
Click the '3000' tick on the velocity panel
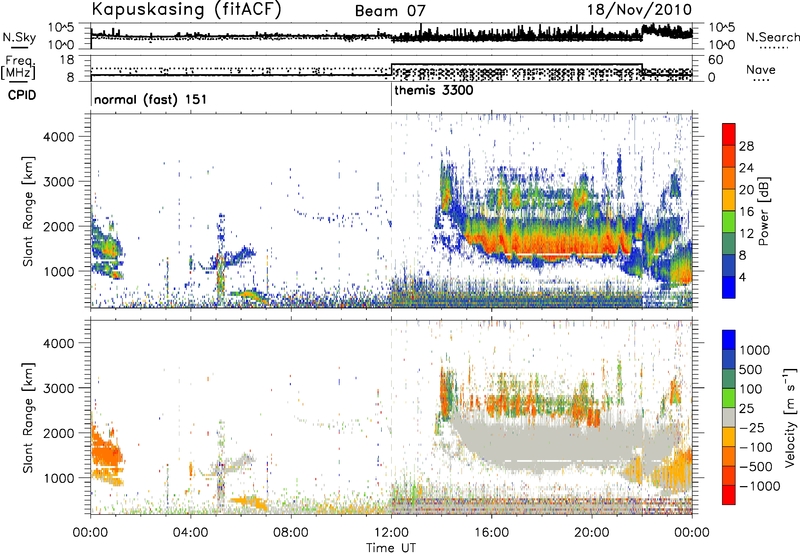(58, 388)
